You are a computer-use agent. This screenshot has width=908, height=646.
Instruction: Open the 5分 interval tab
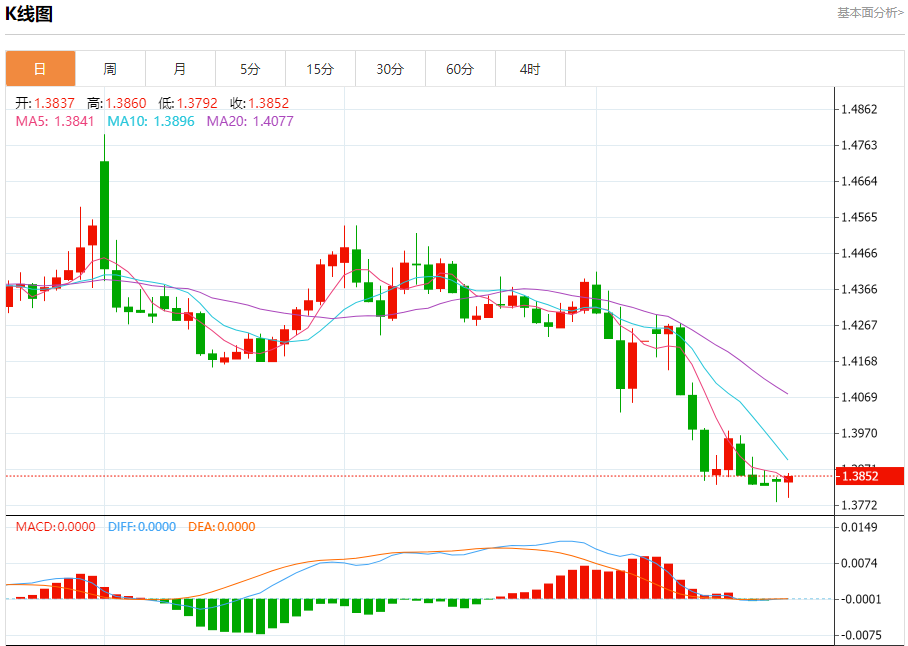pos(250,69)
